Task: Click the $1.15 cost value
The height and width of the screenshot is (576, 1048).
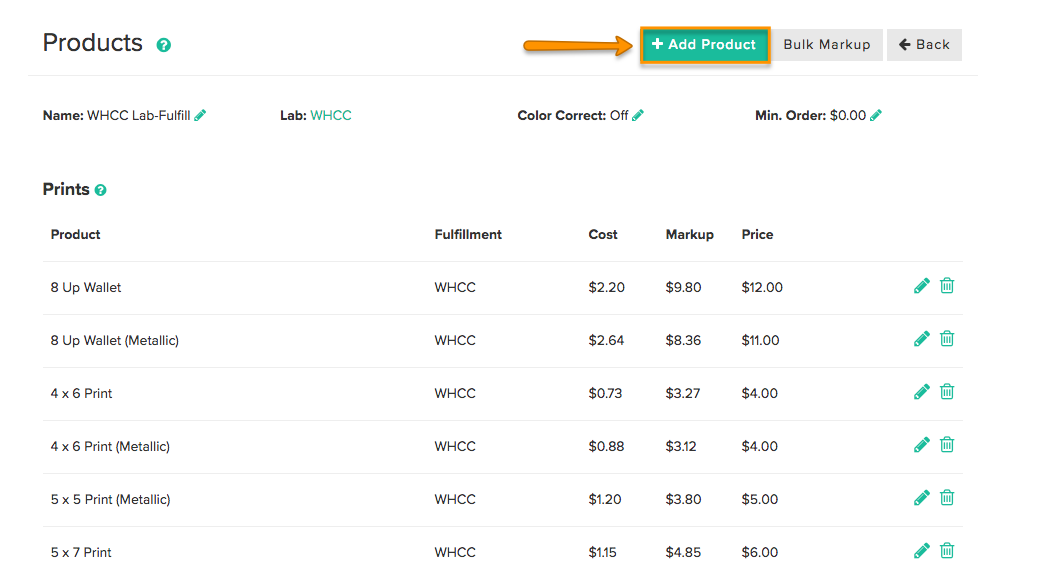Action: tap(602, 553)
